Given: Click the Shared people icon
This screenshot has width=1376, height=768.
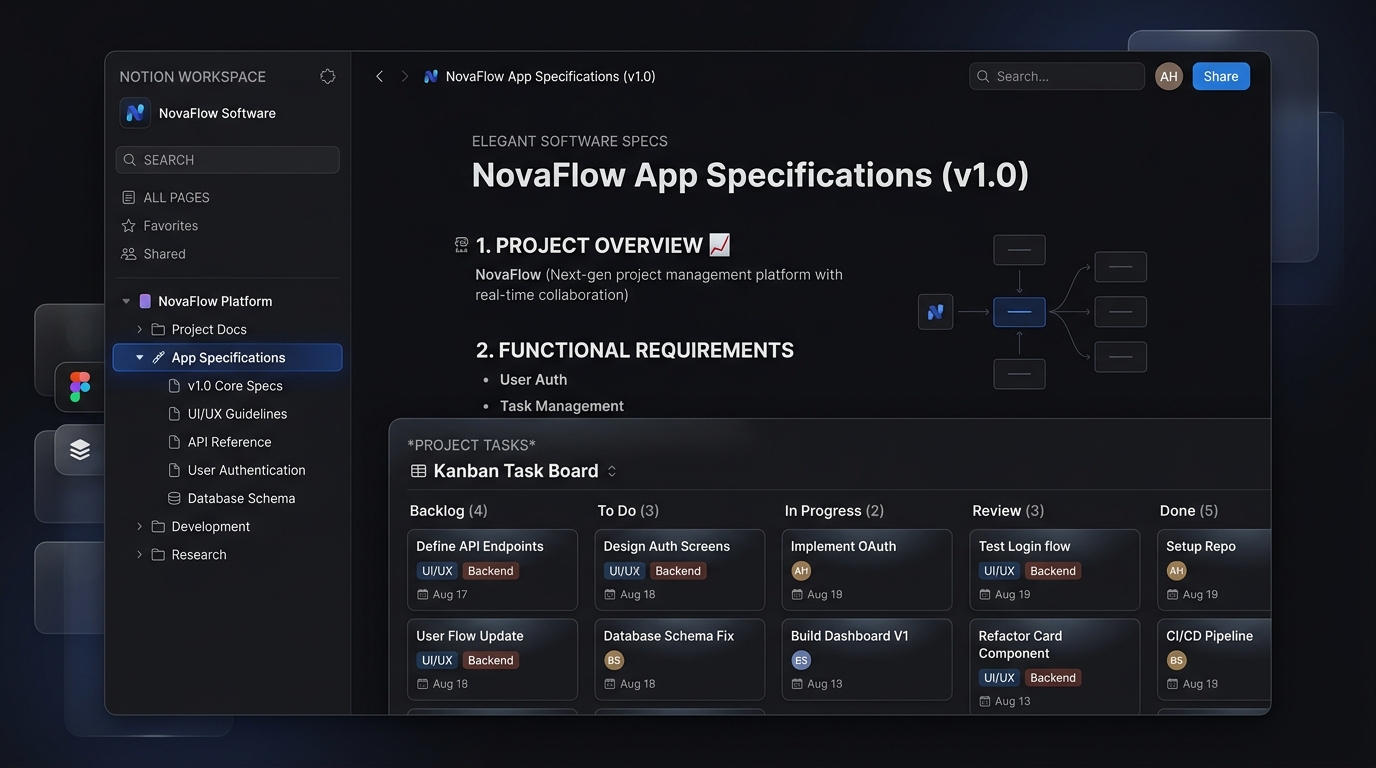Looking at the screenshot, I should 128,254.
